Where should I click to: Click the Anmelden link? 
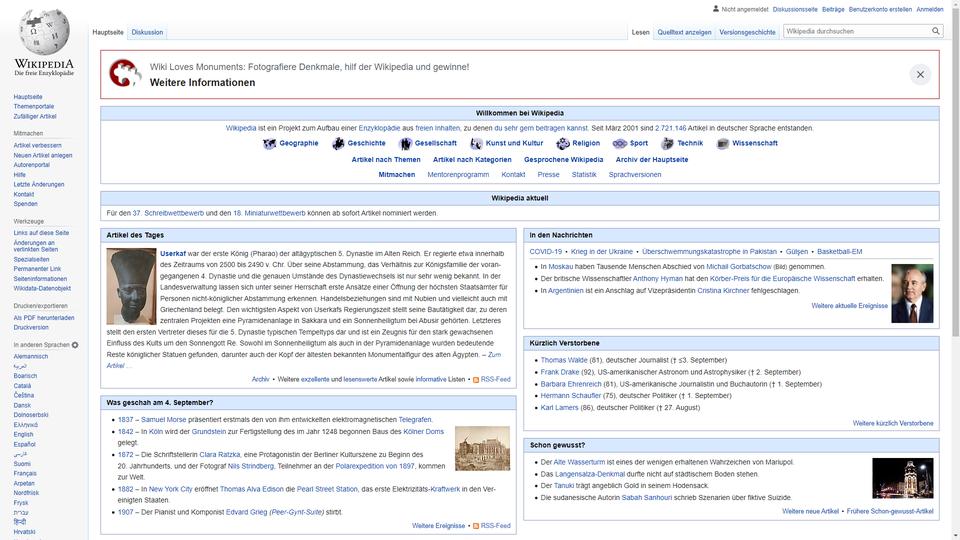(x=929, y=9)
